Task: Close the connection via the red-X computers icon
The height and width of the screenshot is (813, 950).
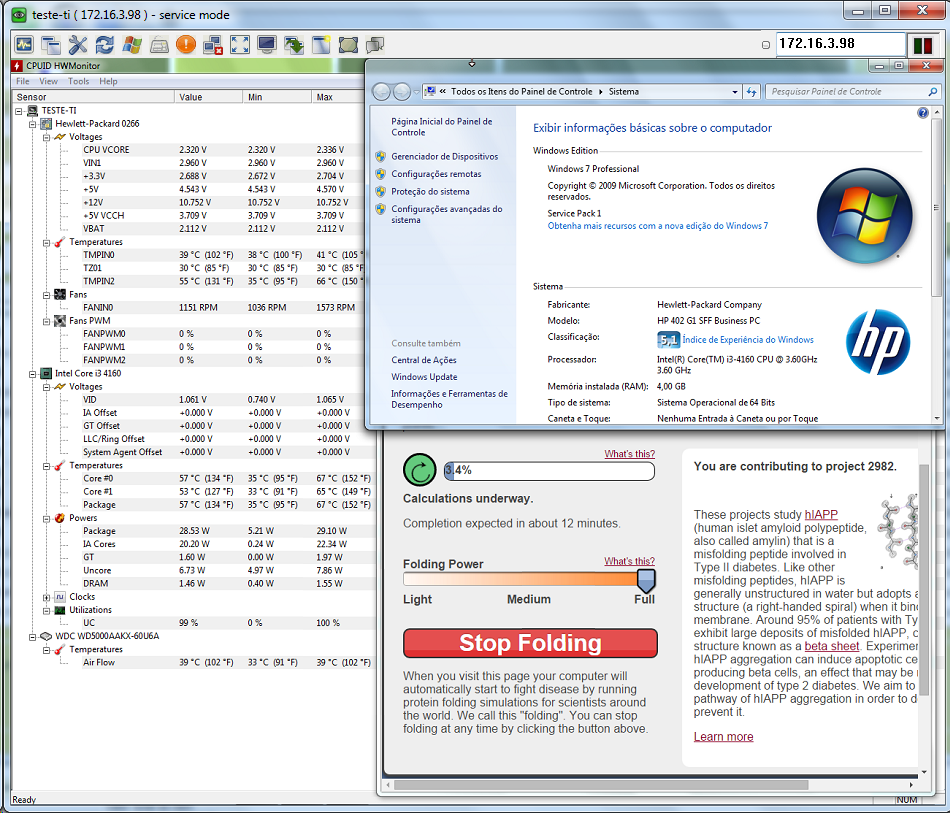Action: (213, 44)
